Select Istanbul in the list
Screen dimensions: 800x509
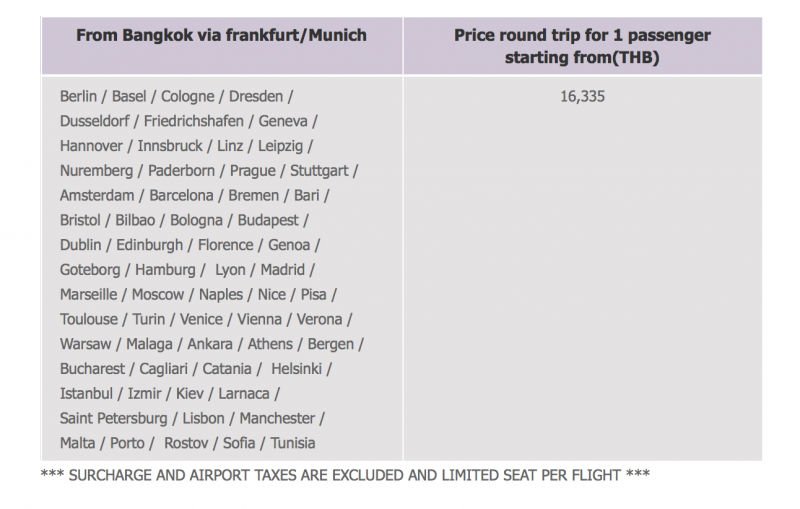pyautogui.click(x=86, y=394)
